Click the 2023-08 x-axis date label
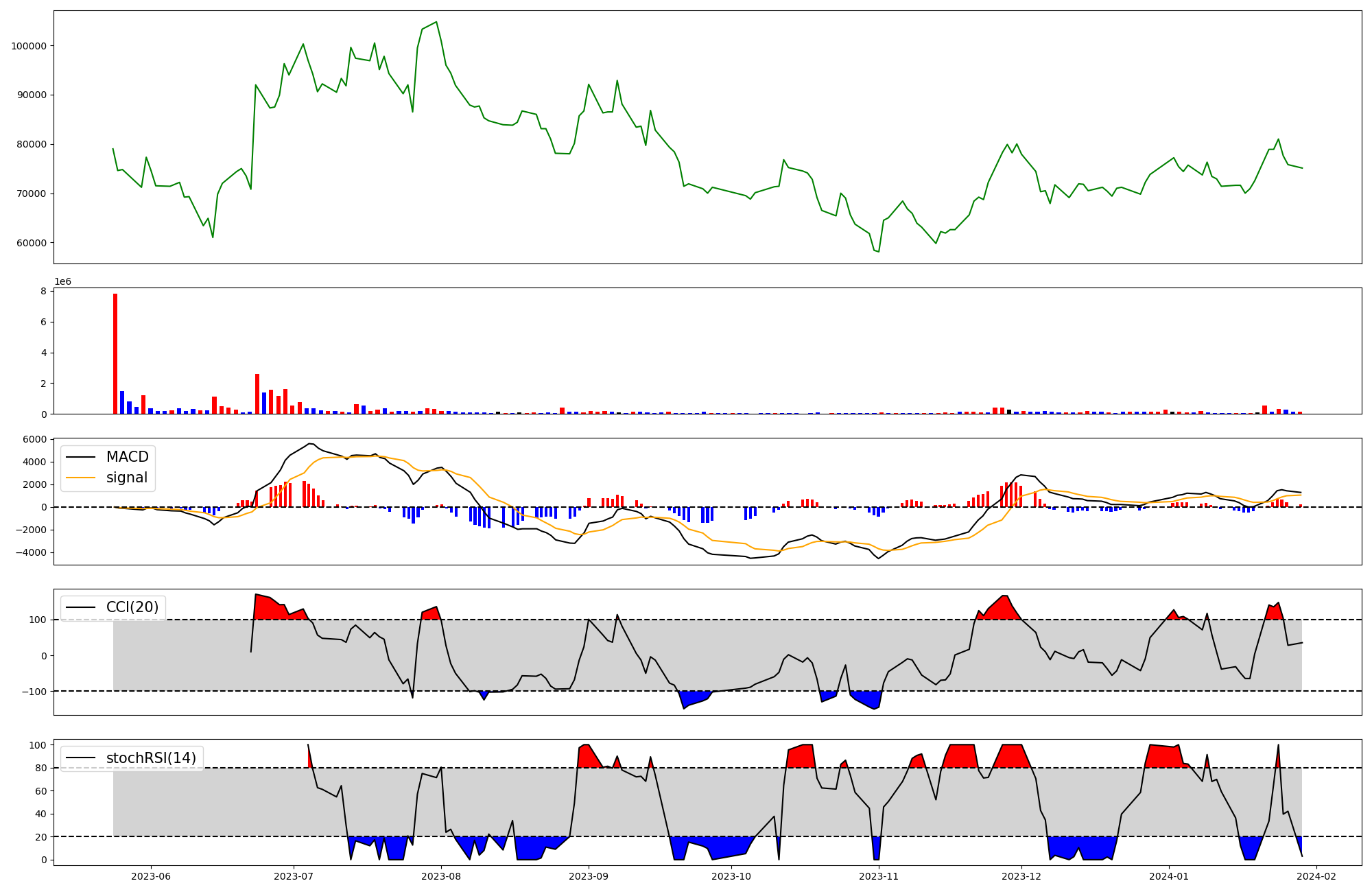Screen dimensions: 1372x892 (441, 876)
